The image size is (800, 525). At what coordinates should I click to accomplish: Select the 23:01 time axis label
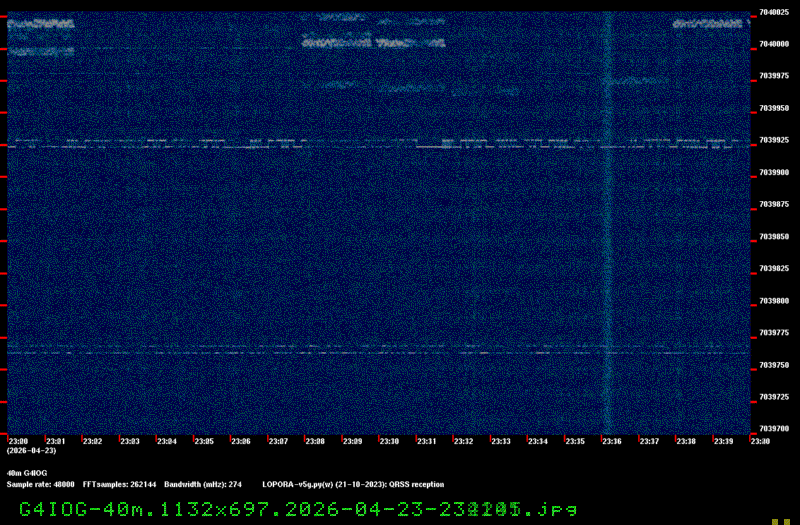(x=56, y=441)
